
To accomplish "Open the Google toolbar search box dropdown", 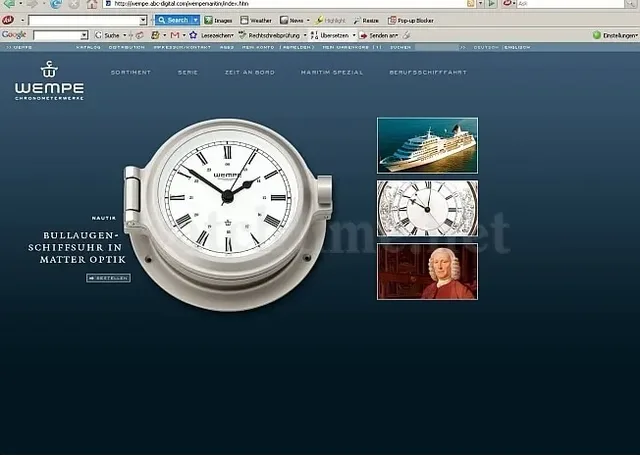I will 84,36.
